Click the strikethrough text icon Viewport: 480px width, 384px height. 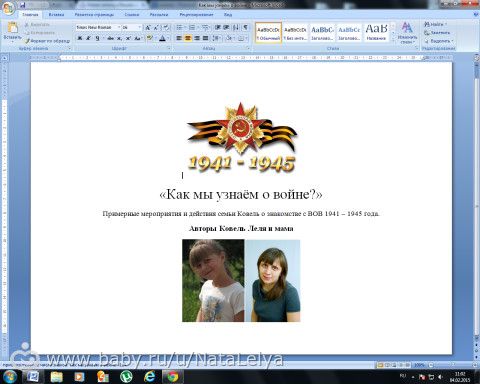(111, 38)
